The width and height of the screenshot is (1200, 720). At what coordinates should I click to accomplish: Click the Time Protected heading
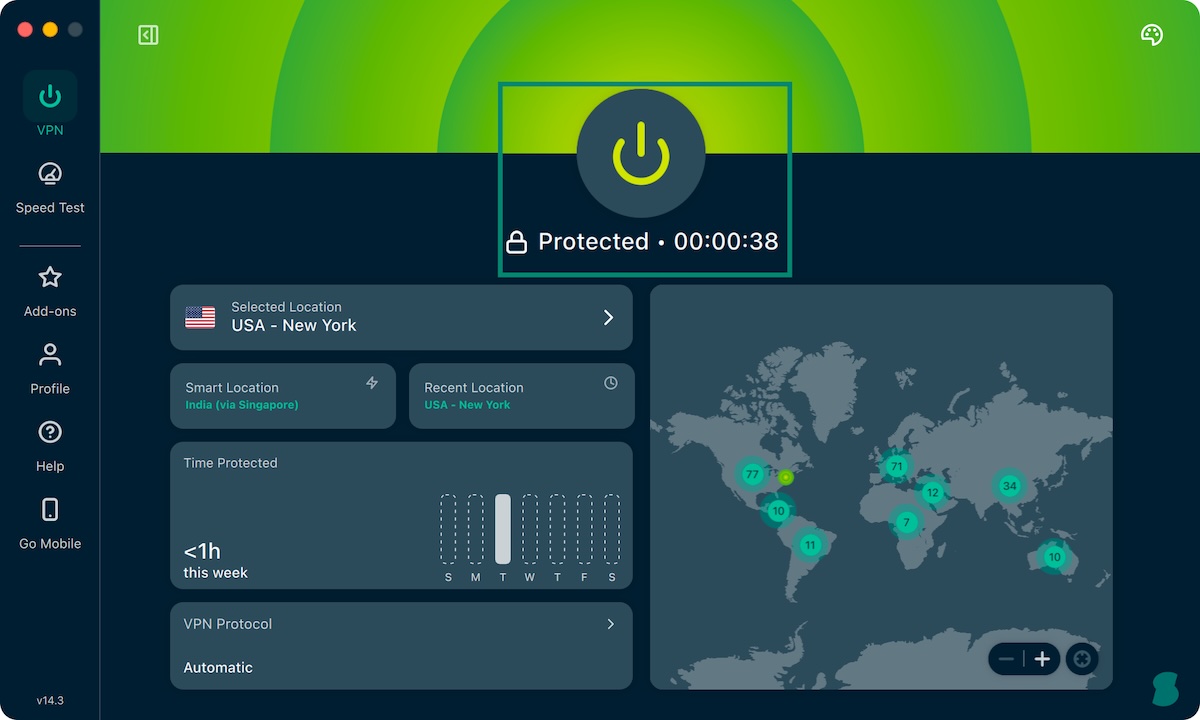[x=230, y=463]
